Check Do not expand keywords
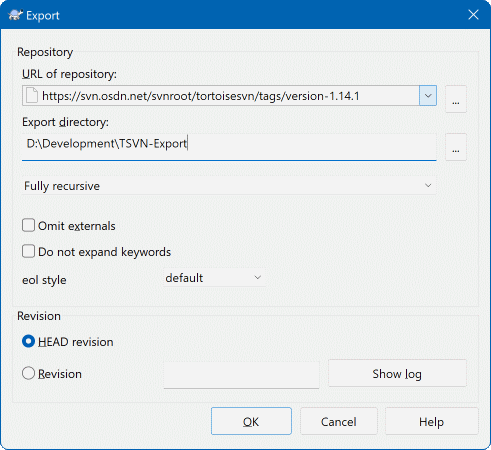Viewport: 491px width, 450px height. pos(28,251)
